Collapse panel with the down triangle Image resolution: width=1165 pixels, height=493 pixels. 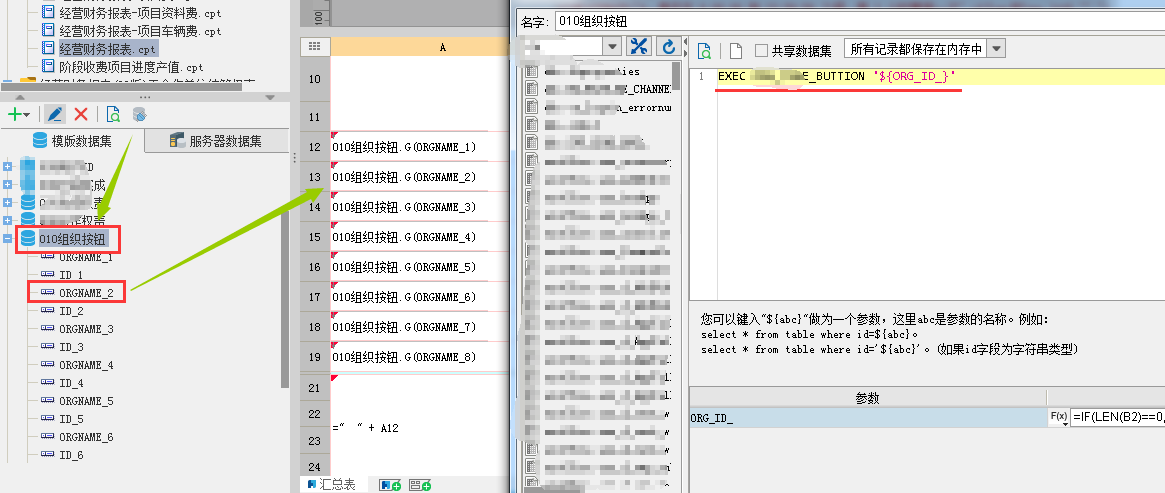coord(269,98)
